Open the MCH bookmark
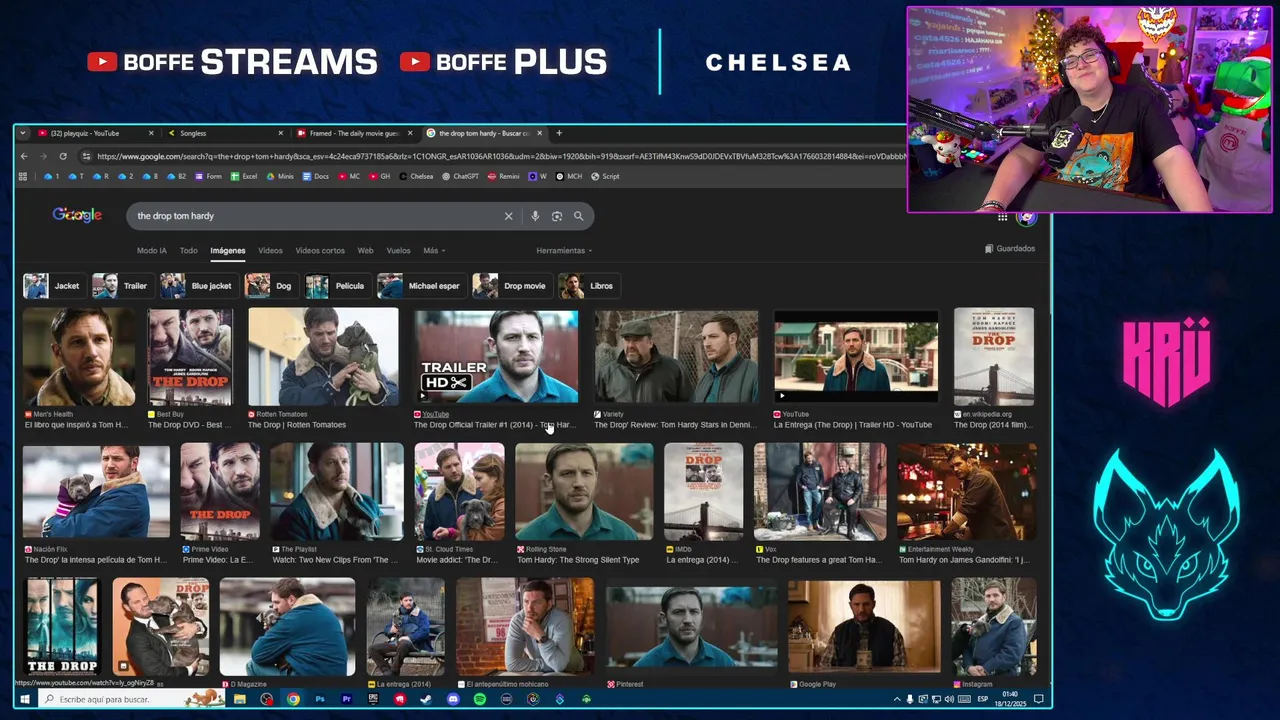Image resolution: width=1280 pixels, height=720 pixels. click(x=569, y=176)
